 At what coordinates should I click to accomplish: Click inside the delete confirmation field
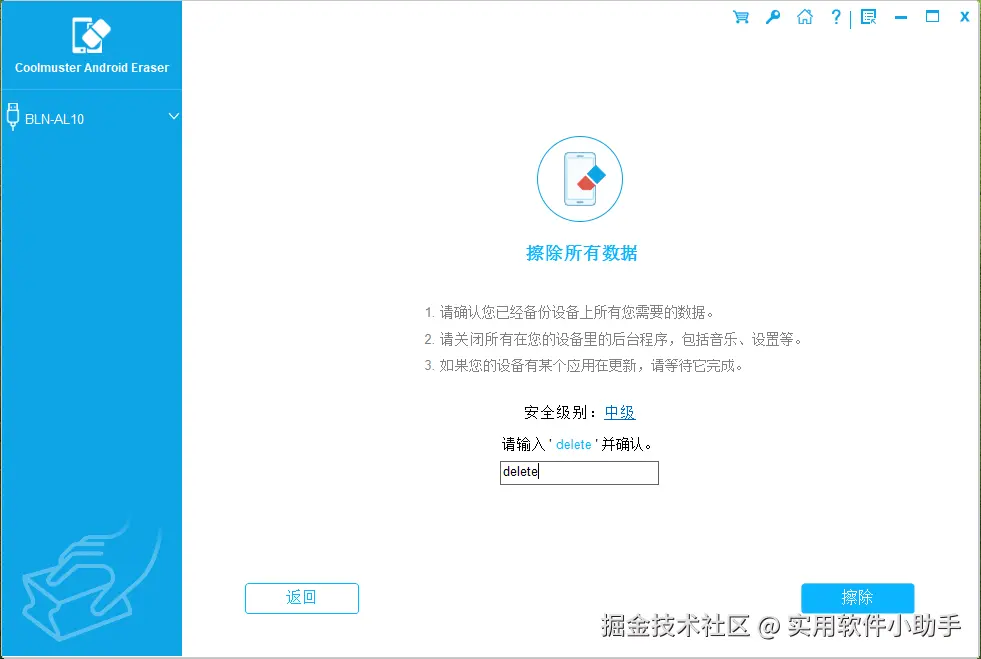click(x=578, y=472)
